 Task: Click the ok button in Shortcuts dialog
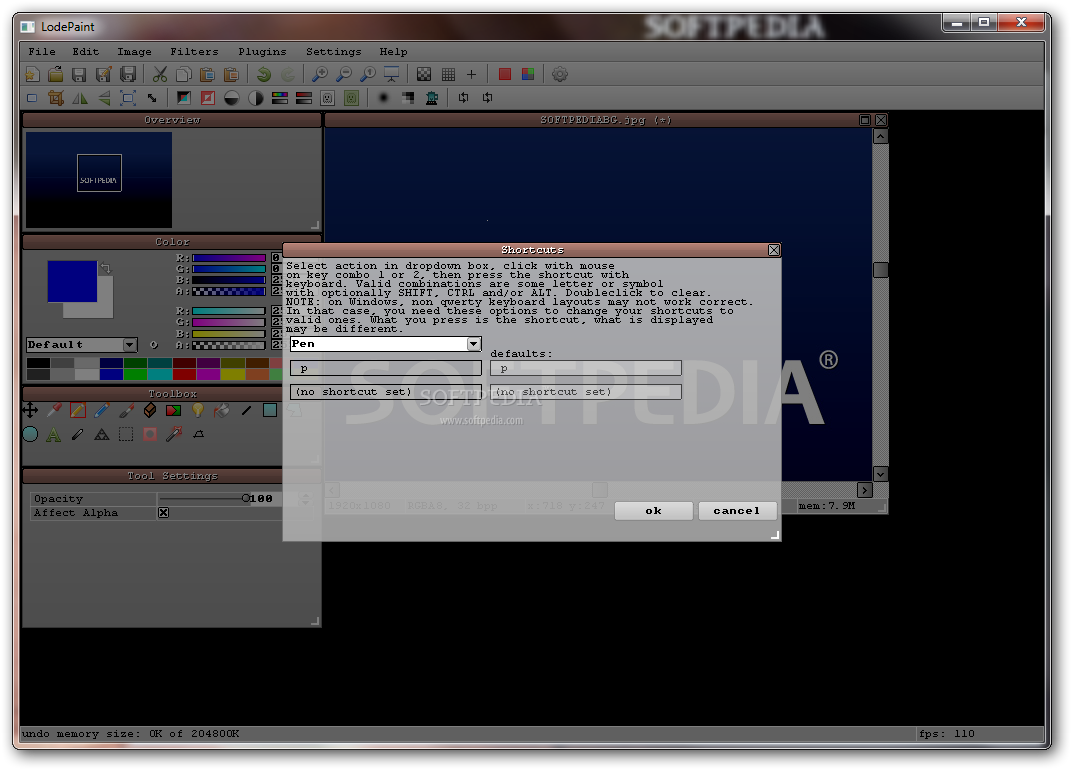(x=654, y=511)
